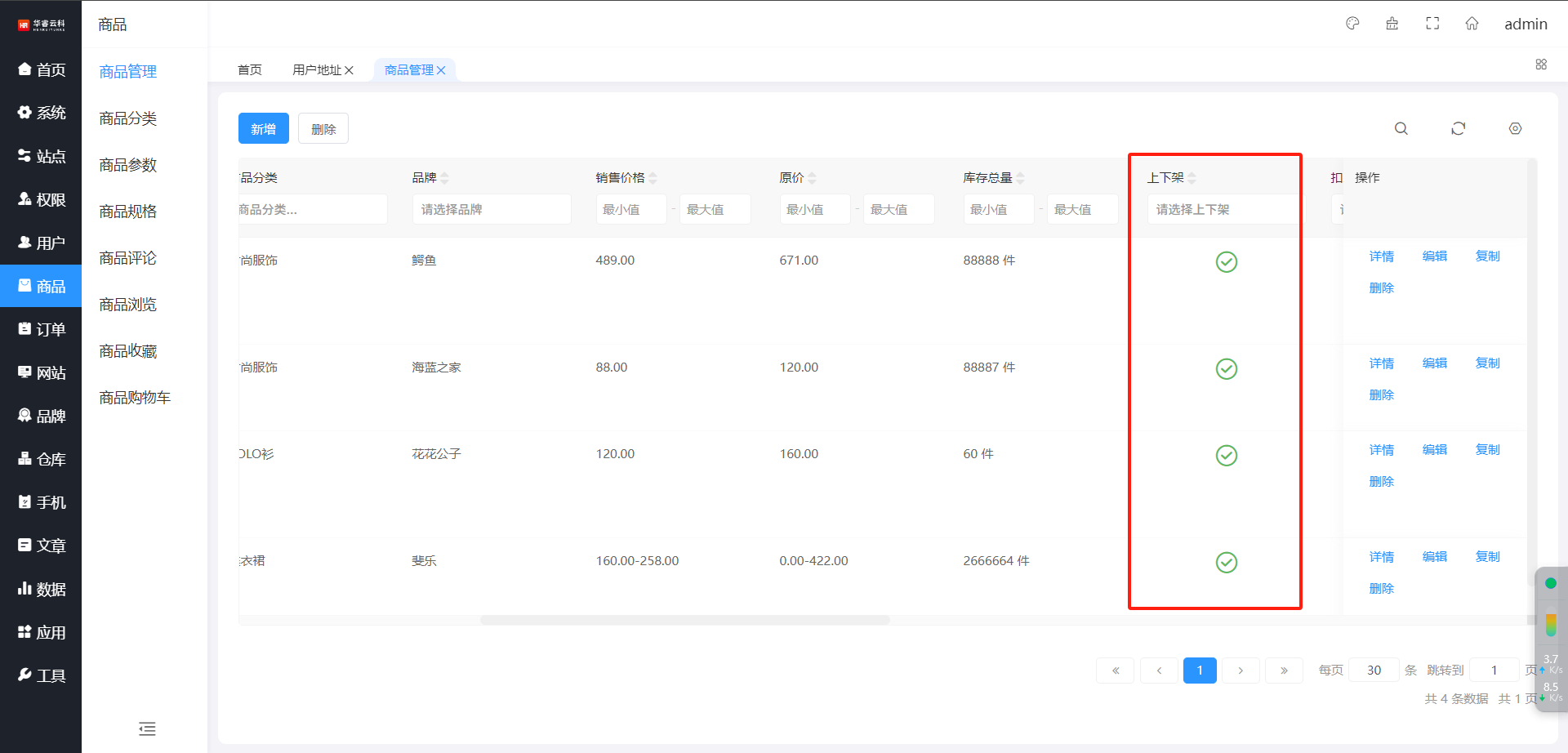Toggle shelf status of 鳄鱼 product

tap(1226, 262)
